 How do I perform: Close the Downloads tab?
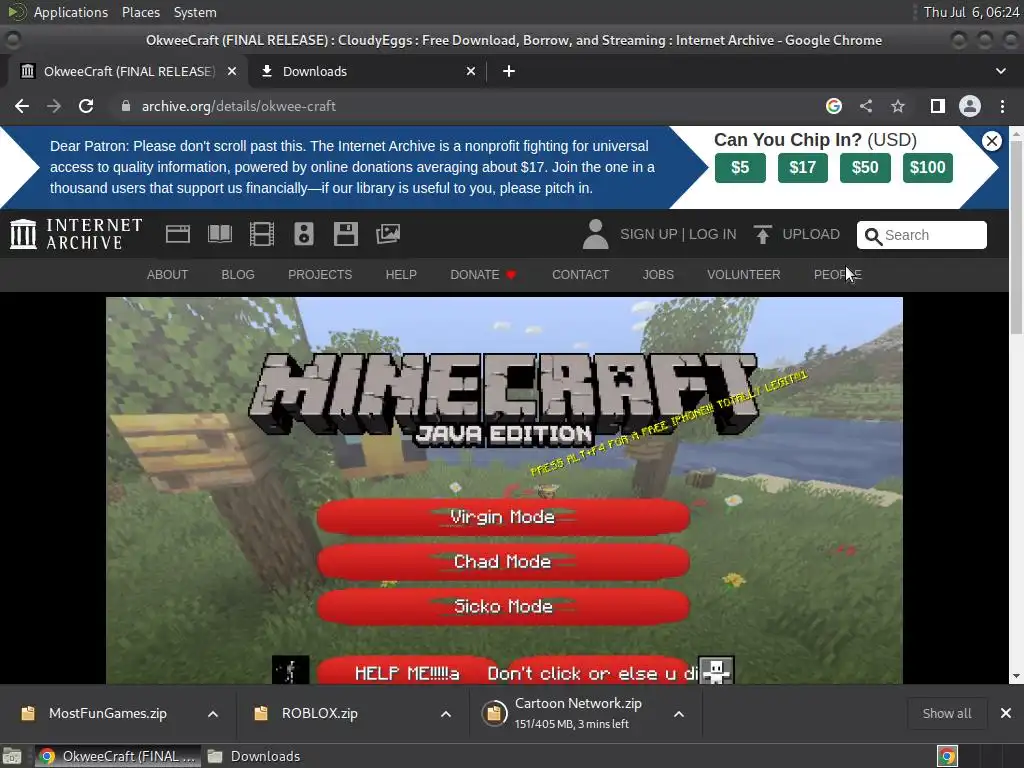pyautogui.click(x=471, y=71)
